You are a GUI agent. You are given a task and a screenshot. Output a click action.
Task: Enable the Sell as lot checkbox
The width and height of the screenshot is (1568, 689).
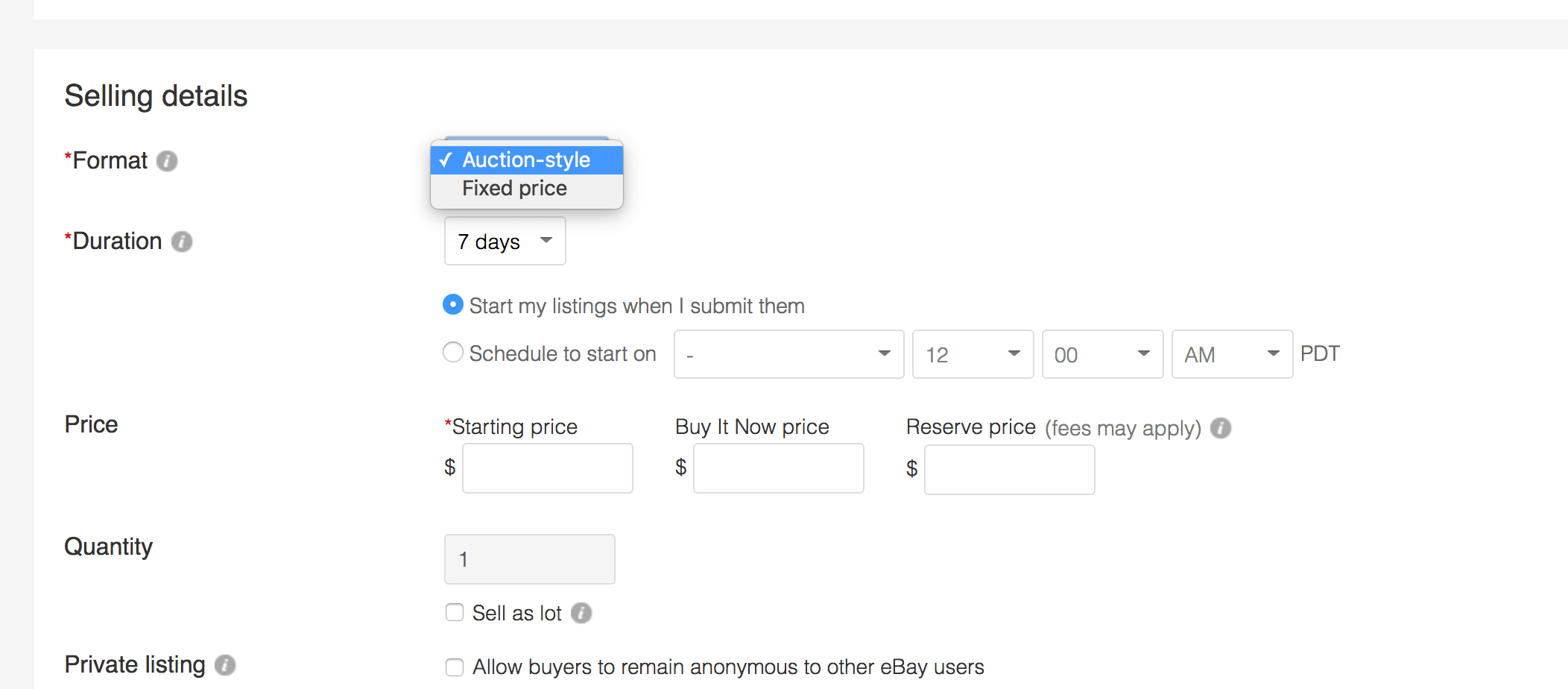coord(454,612)
